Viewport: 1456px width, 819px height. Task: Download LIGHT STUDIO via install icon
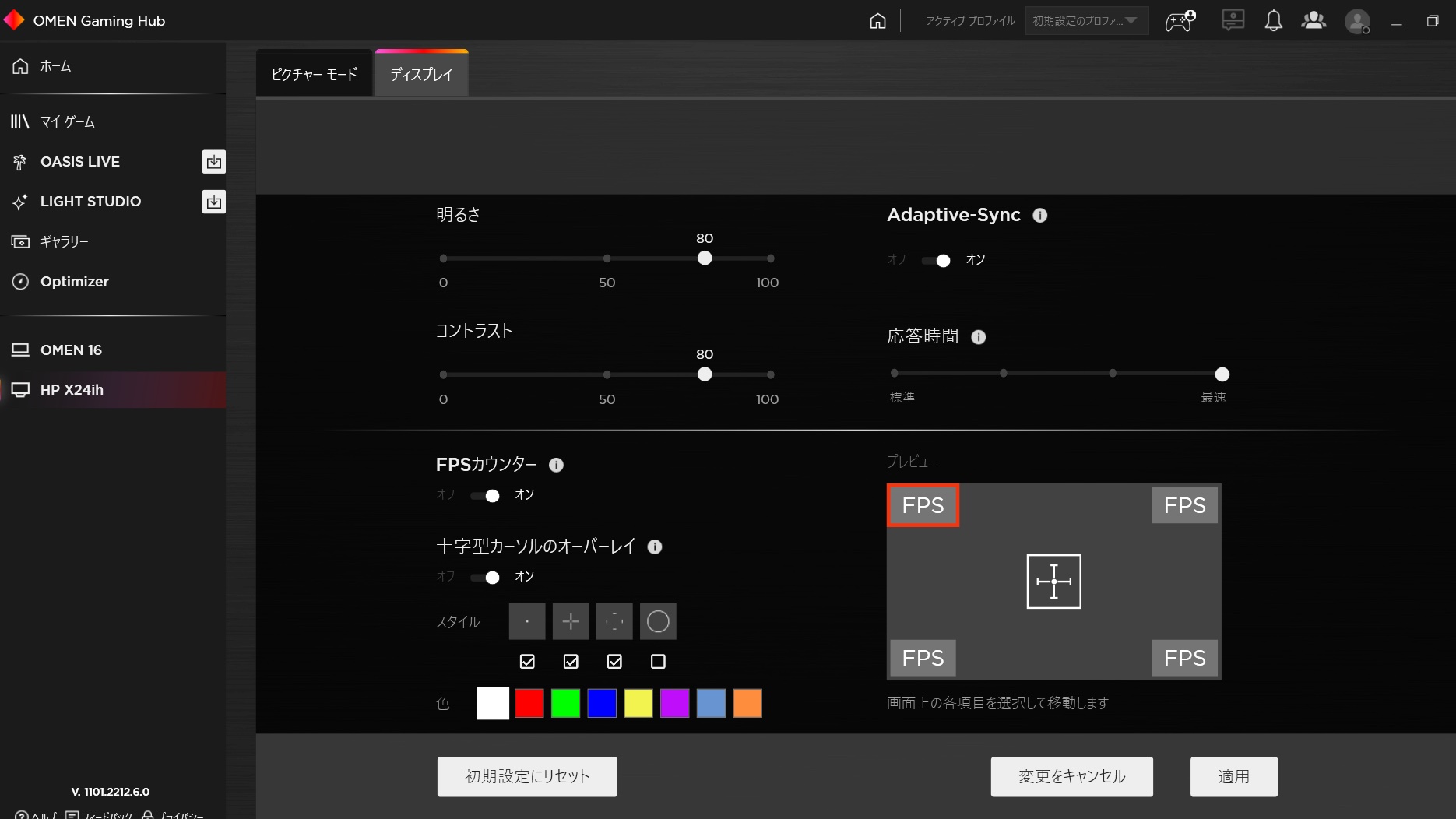[213, 202]
